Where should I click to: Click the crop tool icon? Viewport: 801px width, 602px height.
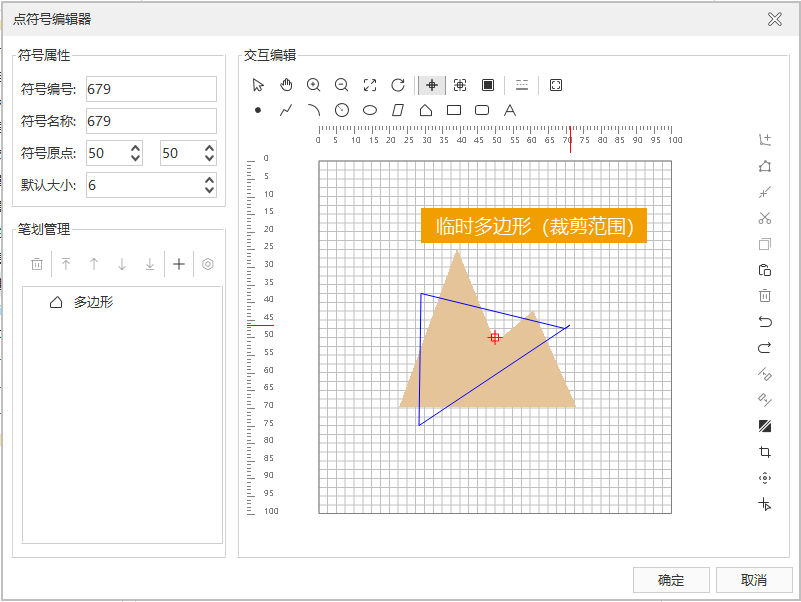[765, 452]
